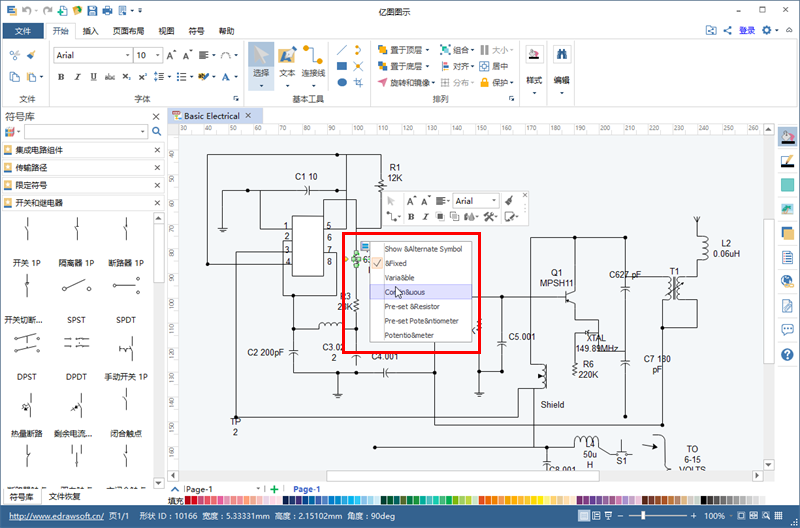Open Arial font dropdown in mini toolbar
This screenshot has height=528, width=800.
coord(493,201)
